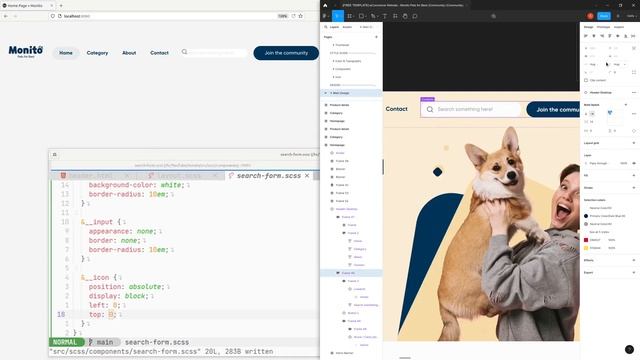Select the Pen tool in Figma
Image resolution: width=640 pixels, height=360 pixels.
[x=373, y=16]
